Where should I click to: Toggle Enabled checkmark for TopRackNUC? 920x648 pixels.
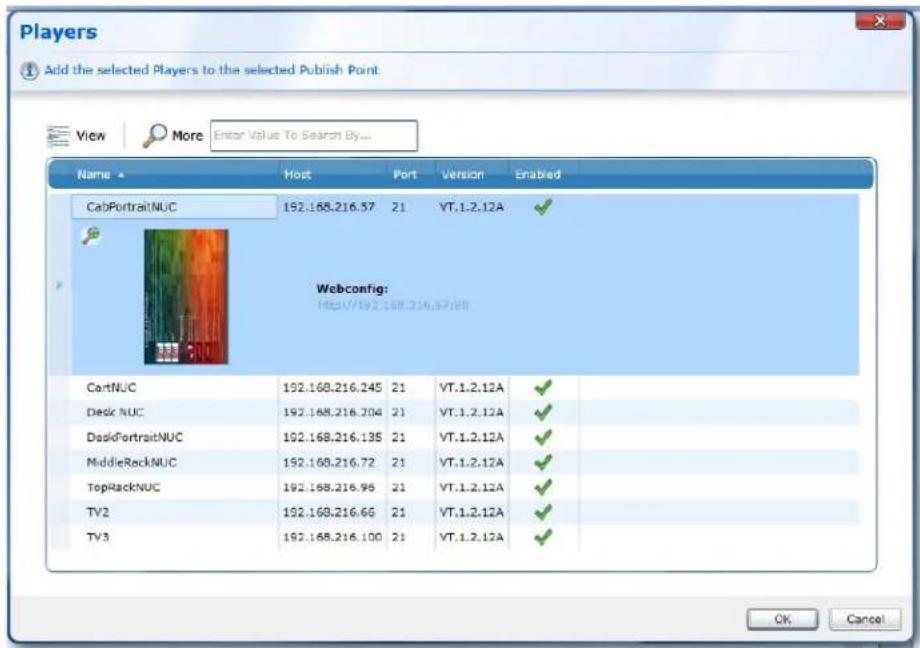[543, 487]
